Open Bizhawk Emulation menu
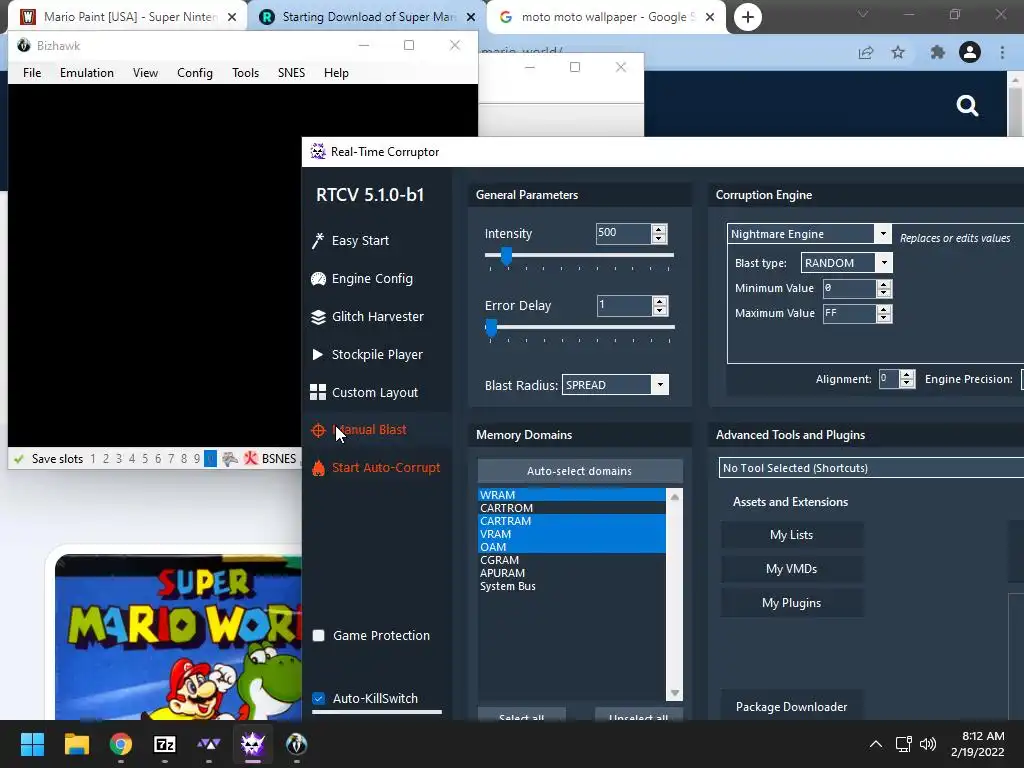 [x=87, y=72]
